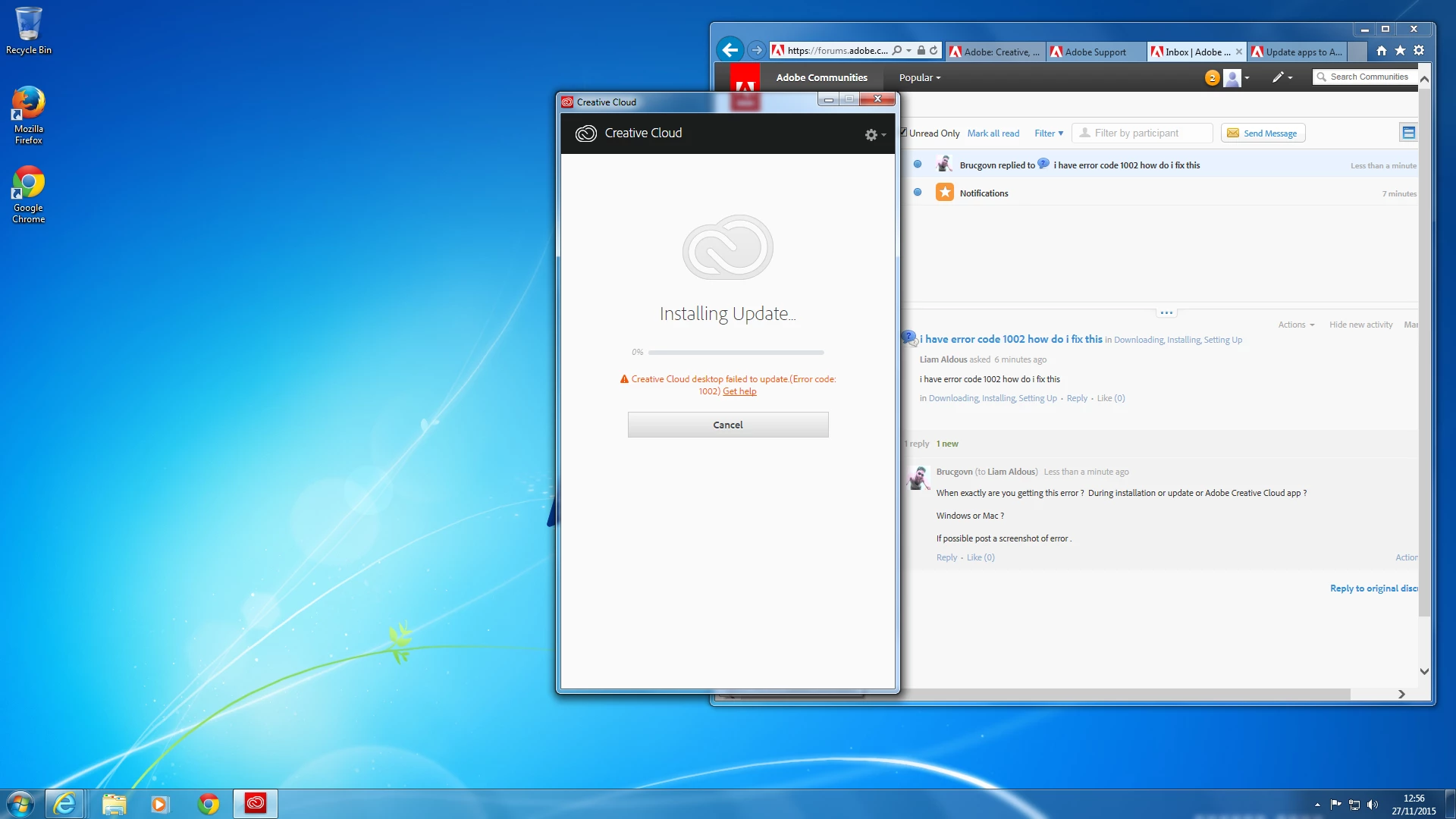1456x819 pixels.
Task: Click the IE home icon
Action: pyautogui.click(x=1381, y=51)
